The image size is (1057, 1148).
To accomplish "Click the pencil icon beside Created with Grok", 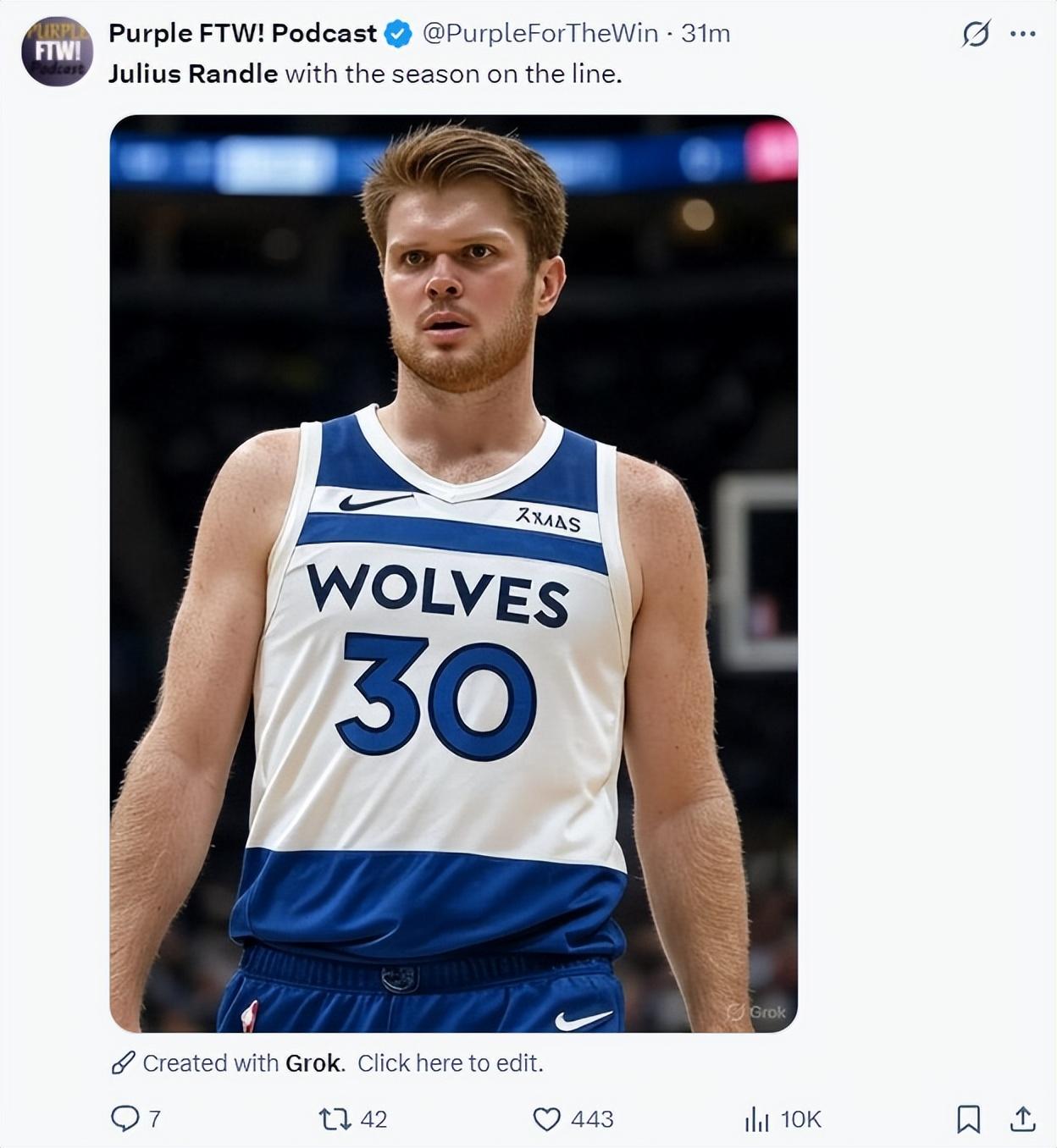I will (124, 1062).
